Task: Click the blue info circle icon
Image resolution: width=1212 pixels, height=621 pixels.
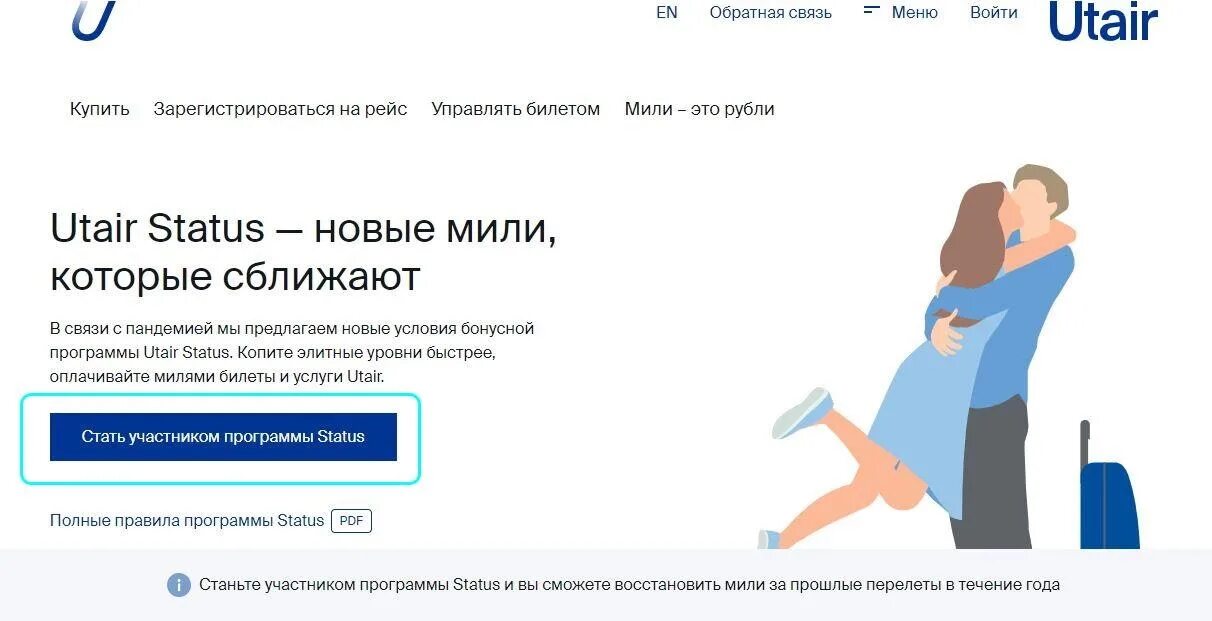Action: tap(178, 585)
